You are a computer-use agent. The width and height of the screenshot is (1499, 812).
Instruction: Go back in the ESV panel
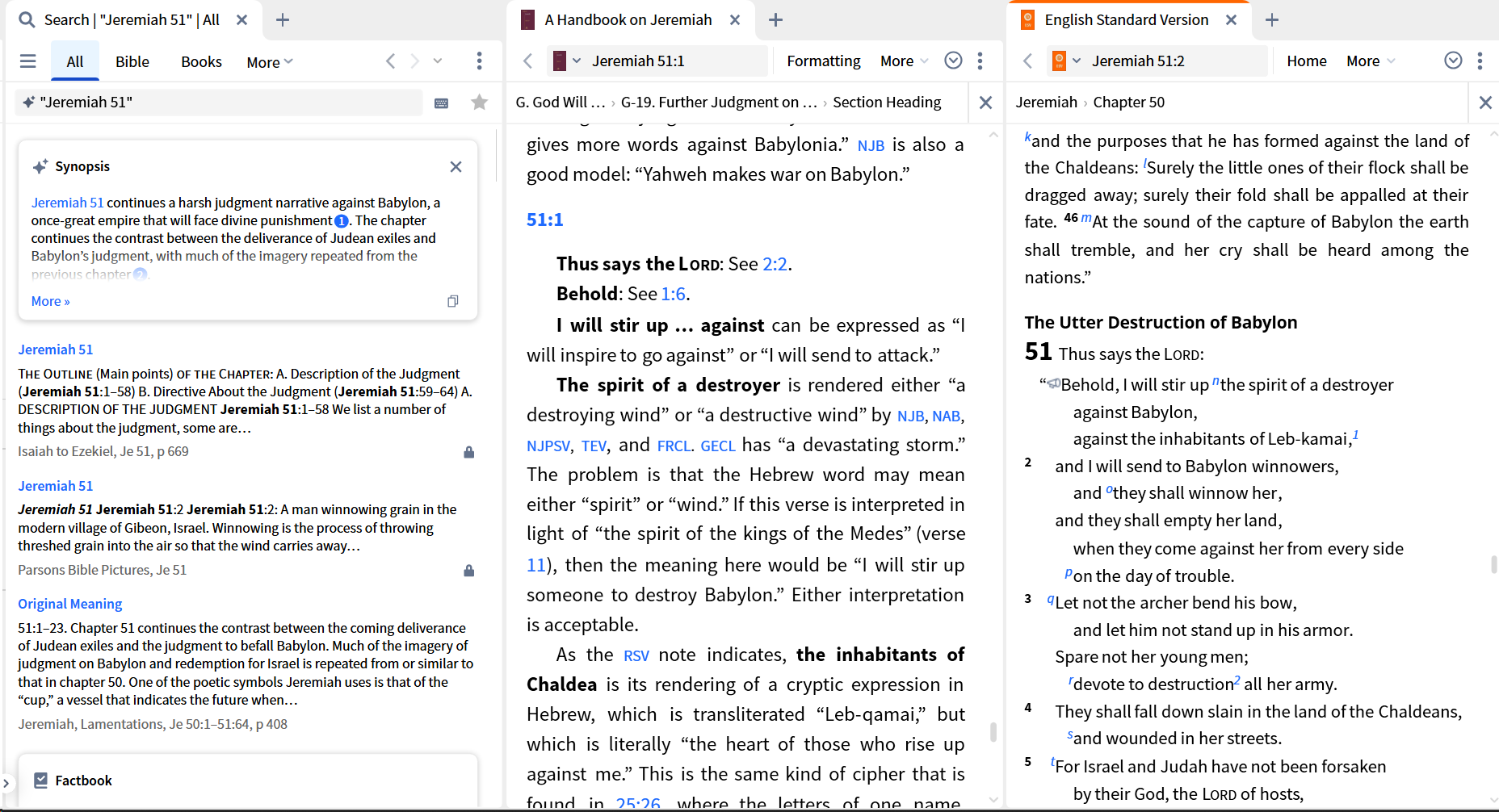(x=1028, y=61)
